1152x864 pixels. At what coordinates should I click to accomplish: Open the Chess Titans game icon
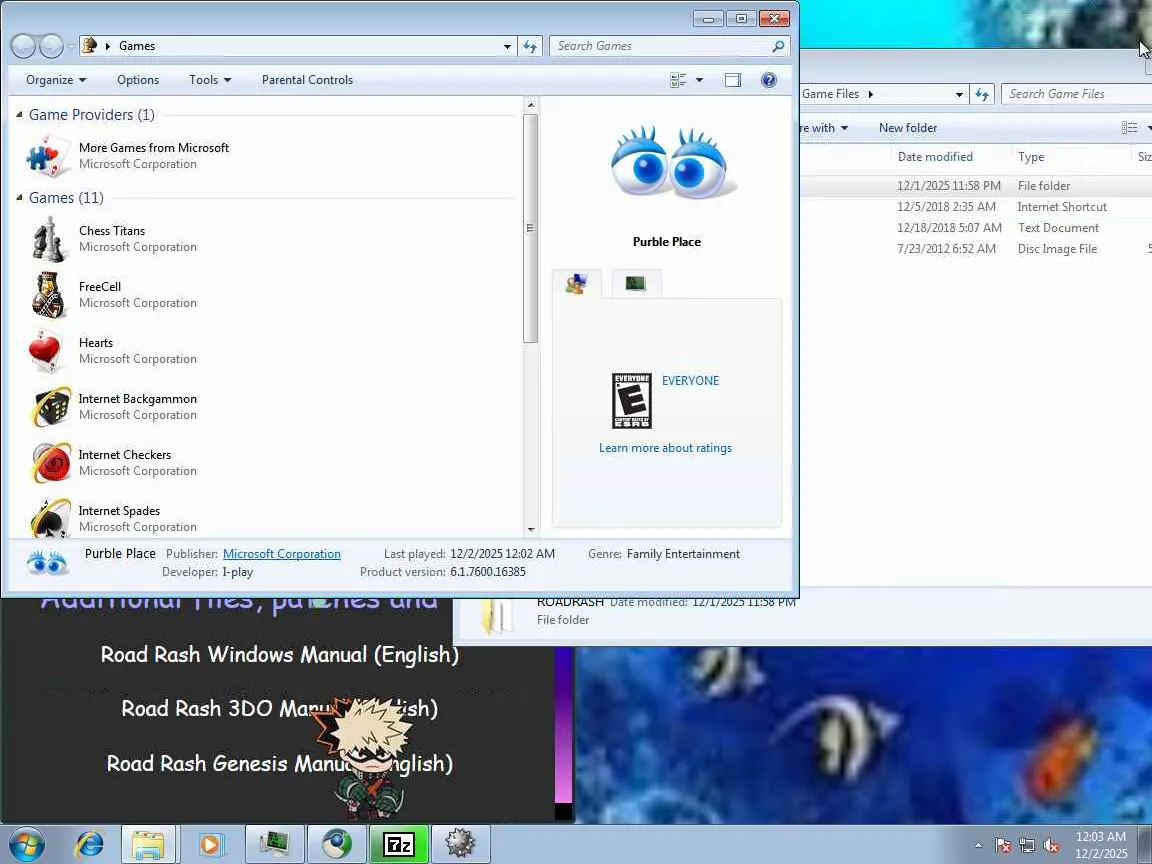[x=49, y=239]
